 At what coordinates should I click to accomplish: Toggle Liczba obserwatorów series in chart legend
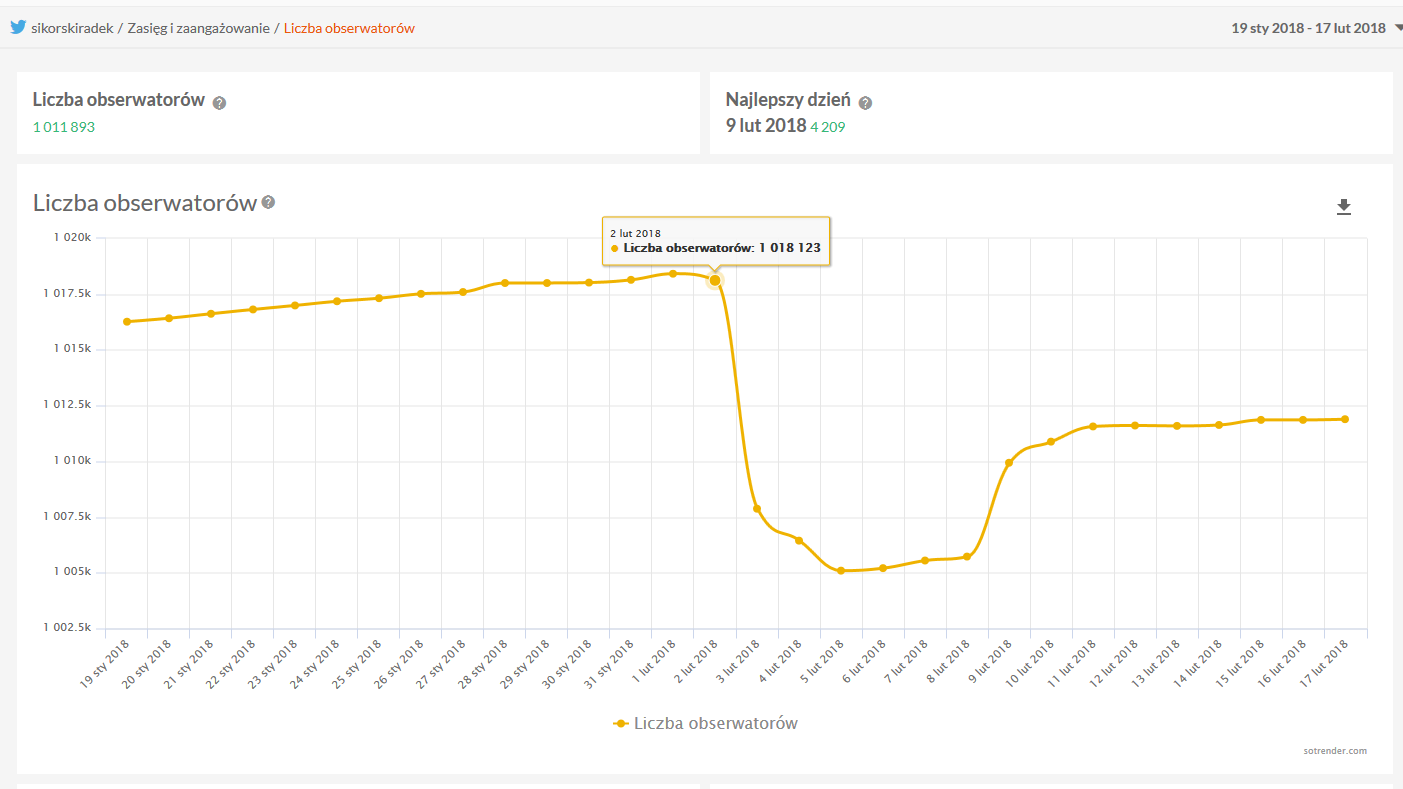705,723
